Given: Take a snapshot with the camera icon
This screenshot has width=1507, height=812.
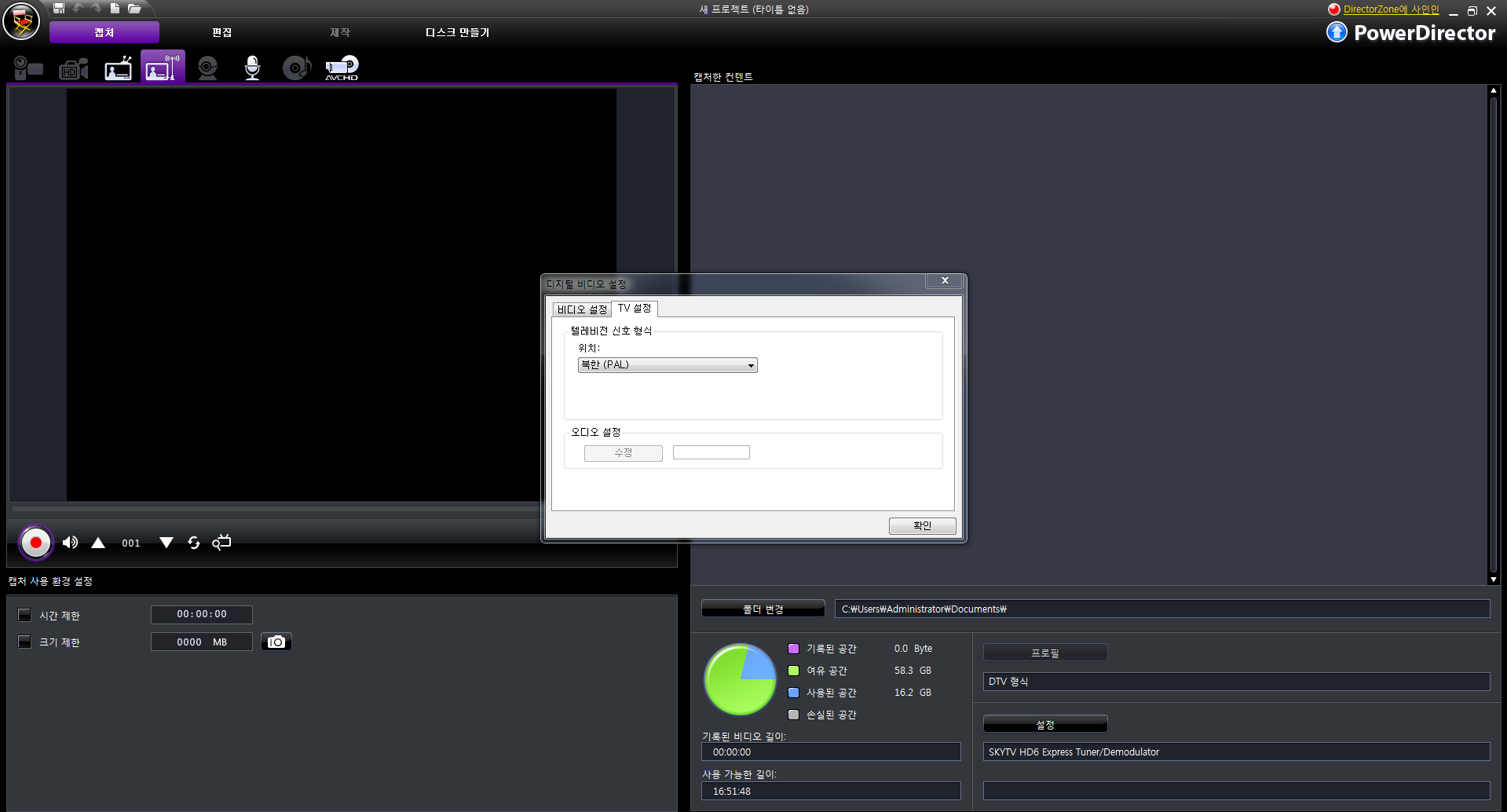Looking at the screenshot, I should (x=276, y=642).
